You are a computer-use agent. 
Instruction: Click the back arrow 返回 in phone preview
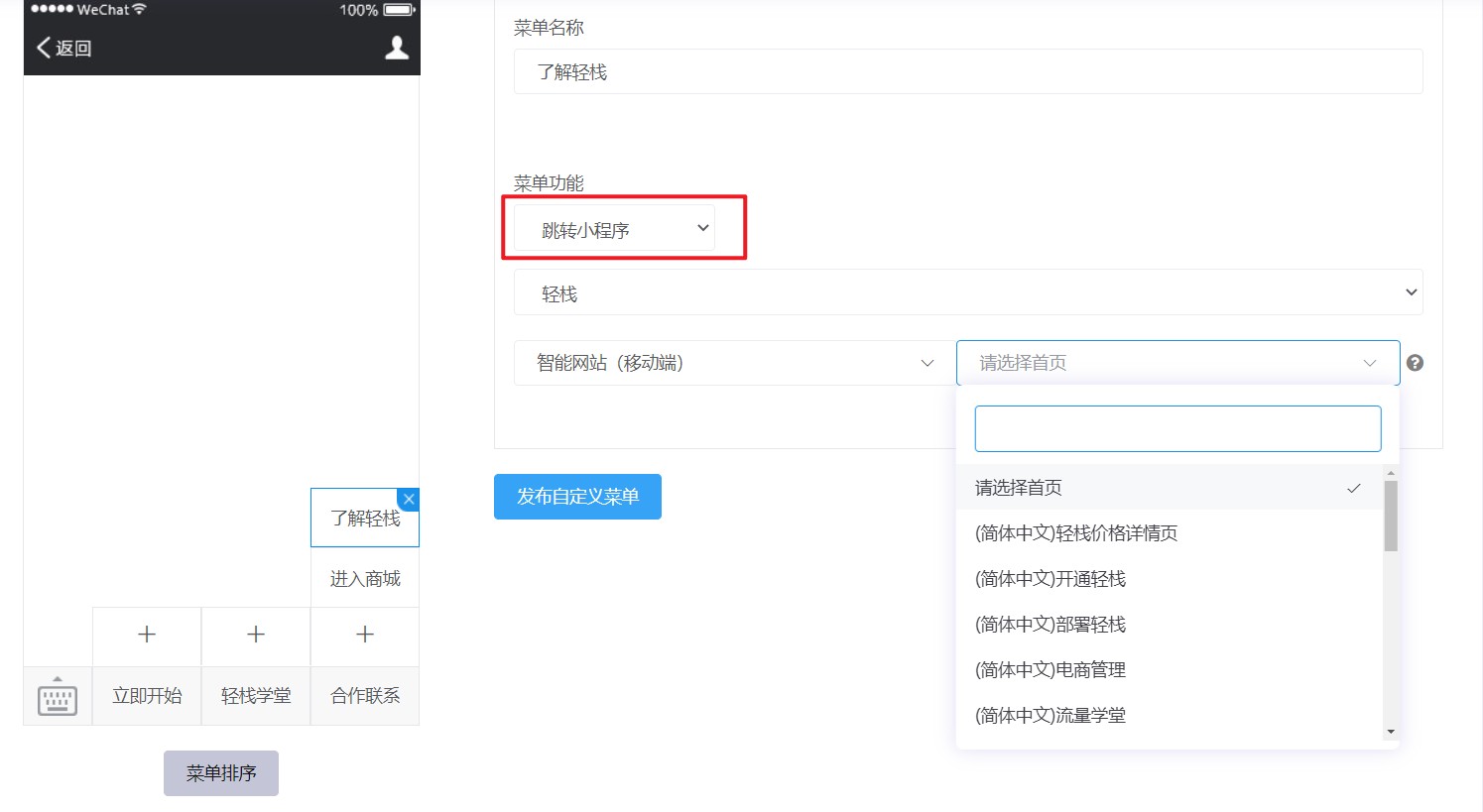click(x=64, y=48)
